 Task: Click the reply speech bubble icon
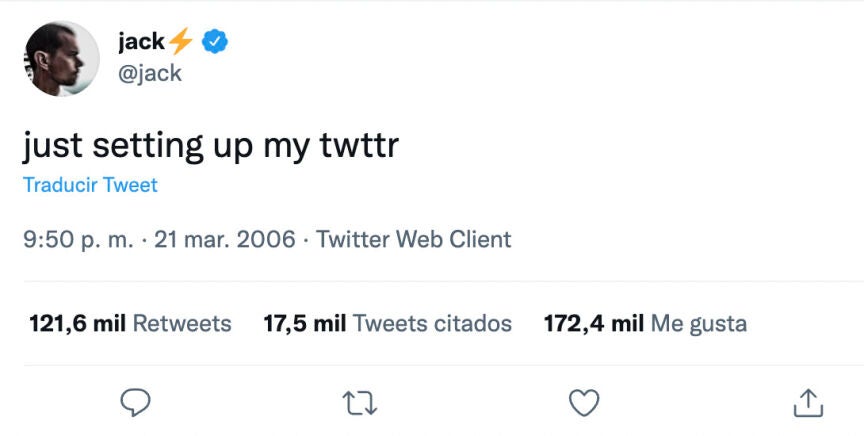135,402
